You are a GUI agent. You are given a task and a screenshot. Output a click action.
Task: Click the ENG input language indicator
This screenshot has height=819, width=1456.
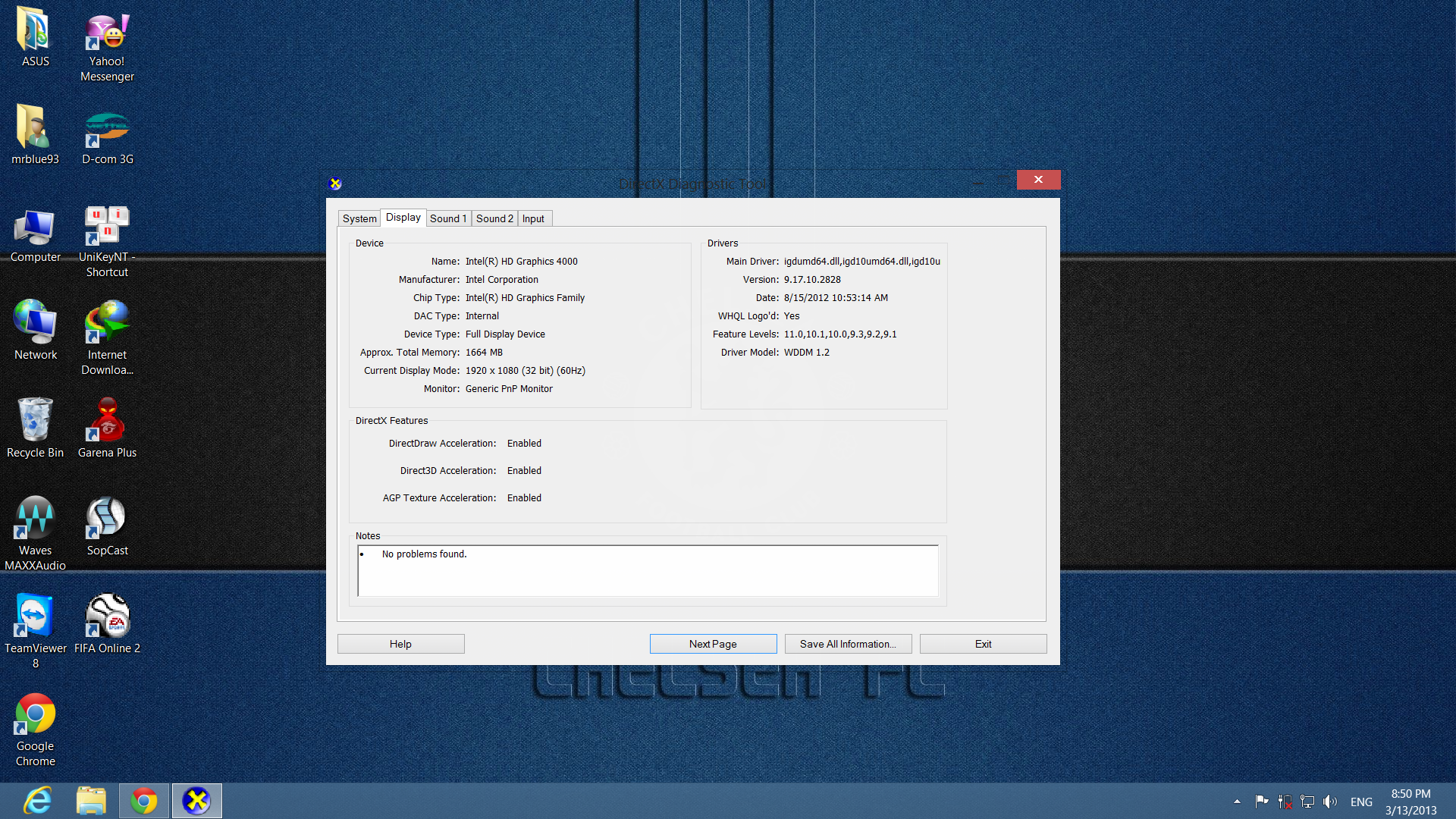tap(1361, 802)
